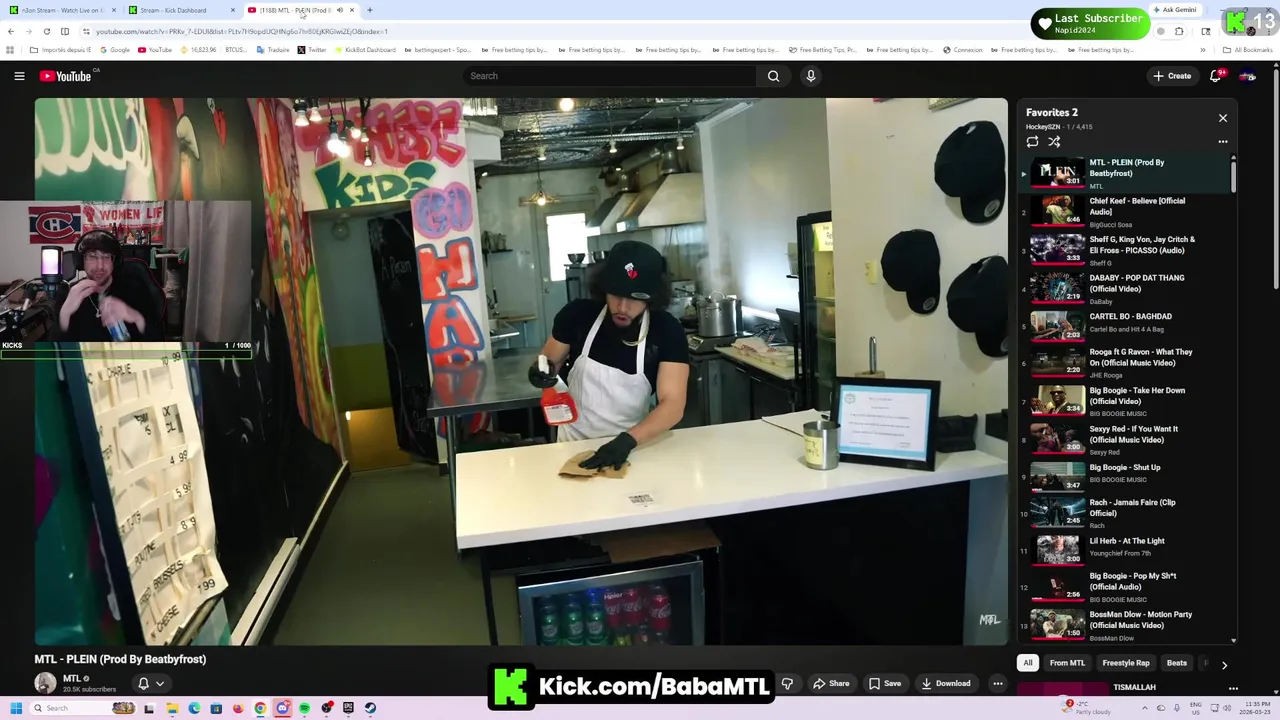Open the MTL channel avatar
Screen dimensions: 1280x720
(x=45, y=683)
